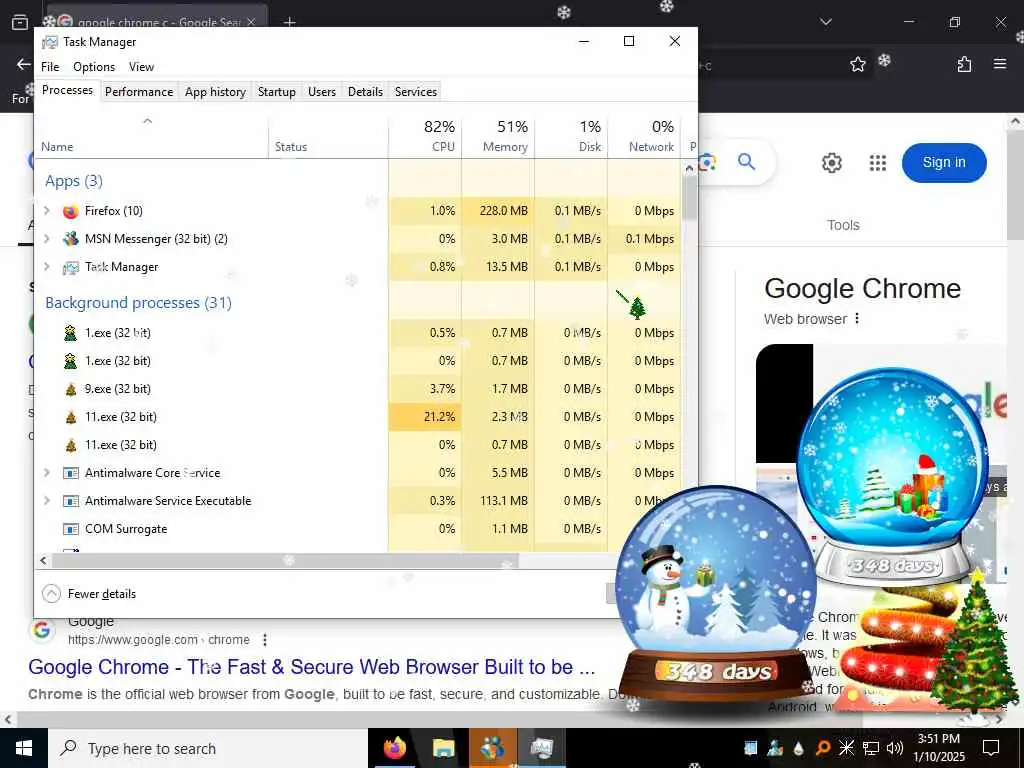
Task: Sort processes by the Name column header
Action: click(152, 136)
